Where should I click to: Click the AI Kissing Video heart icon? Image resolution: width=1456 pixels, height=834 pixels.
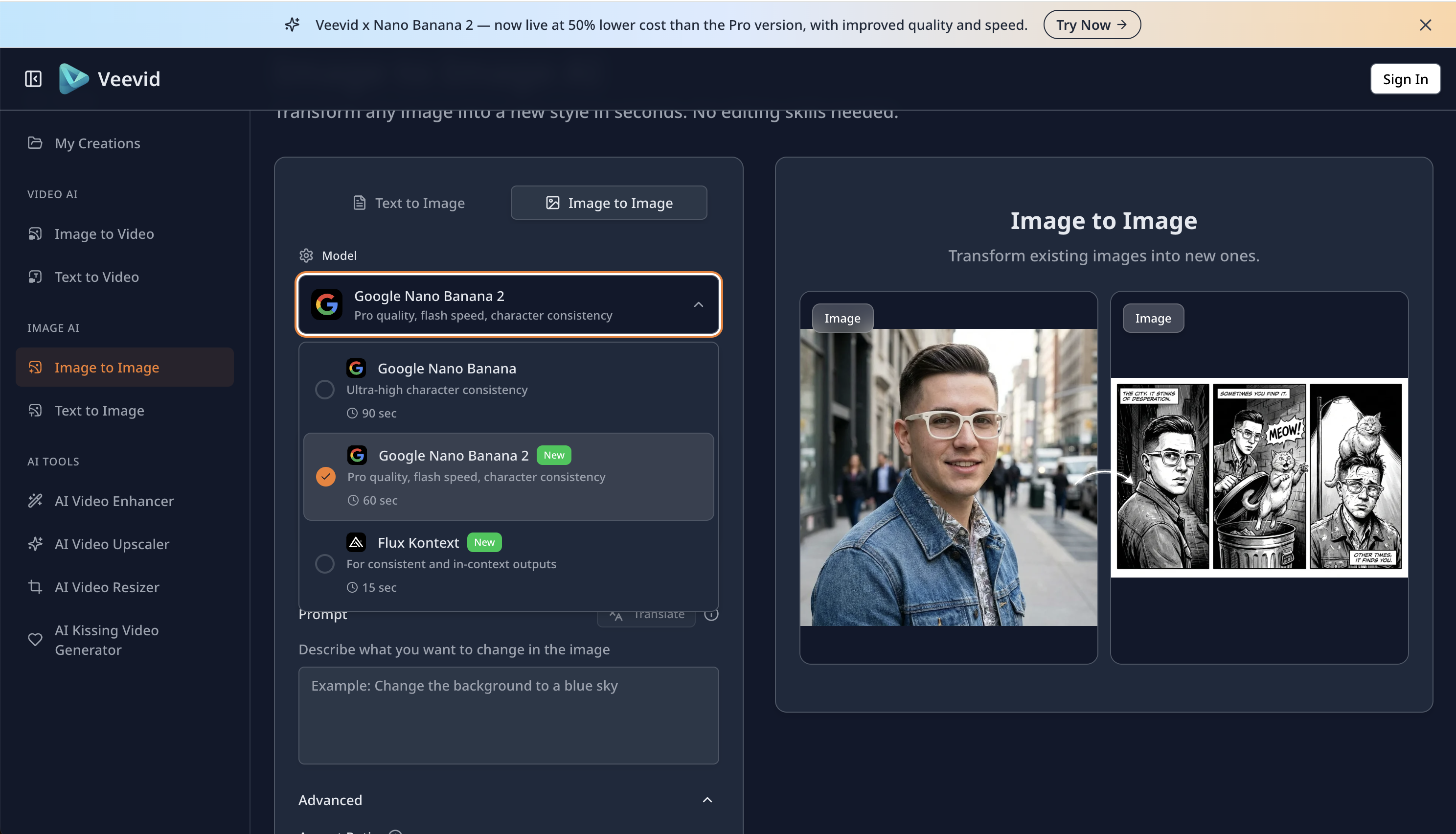[35, 639]
